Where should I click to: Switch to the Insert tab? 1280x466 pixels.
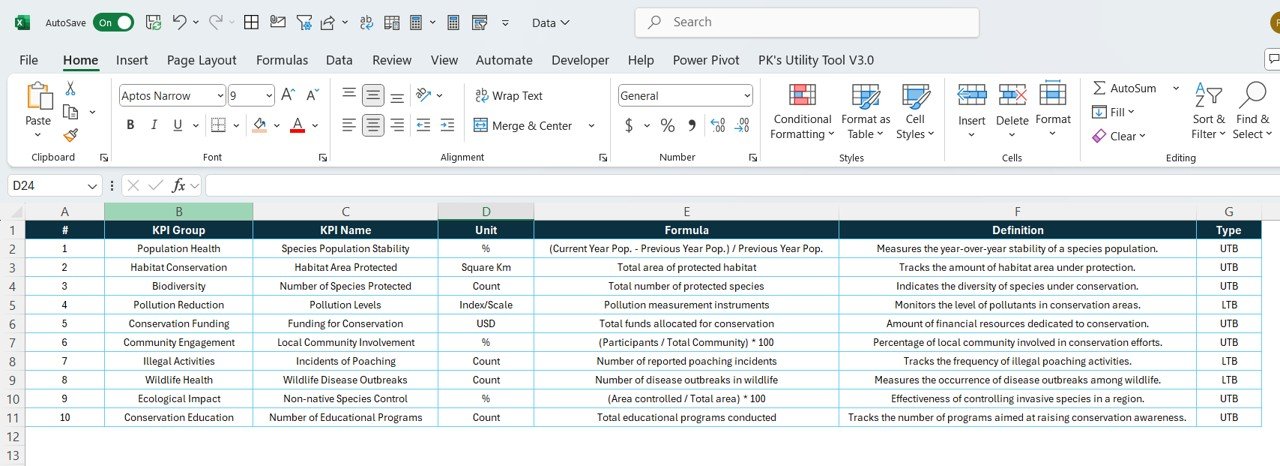[132, 60]
